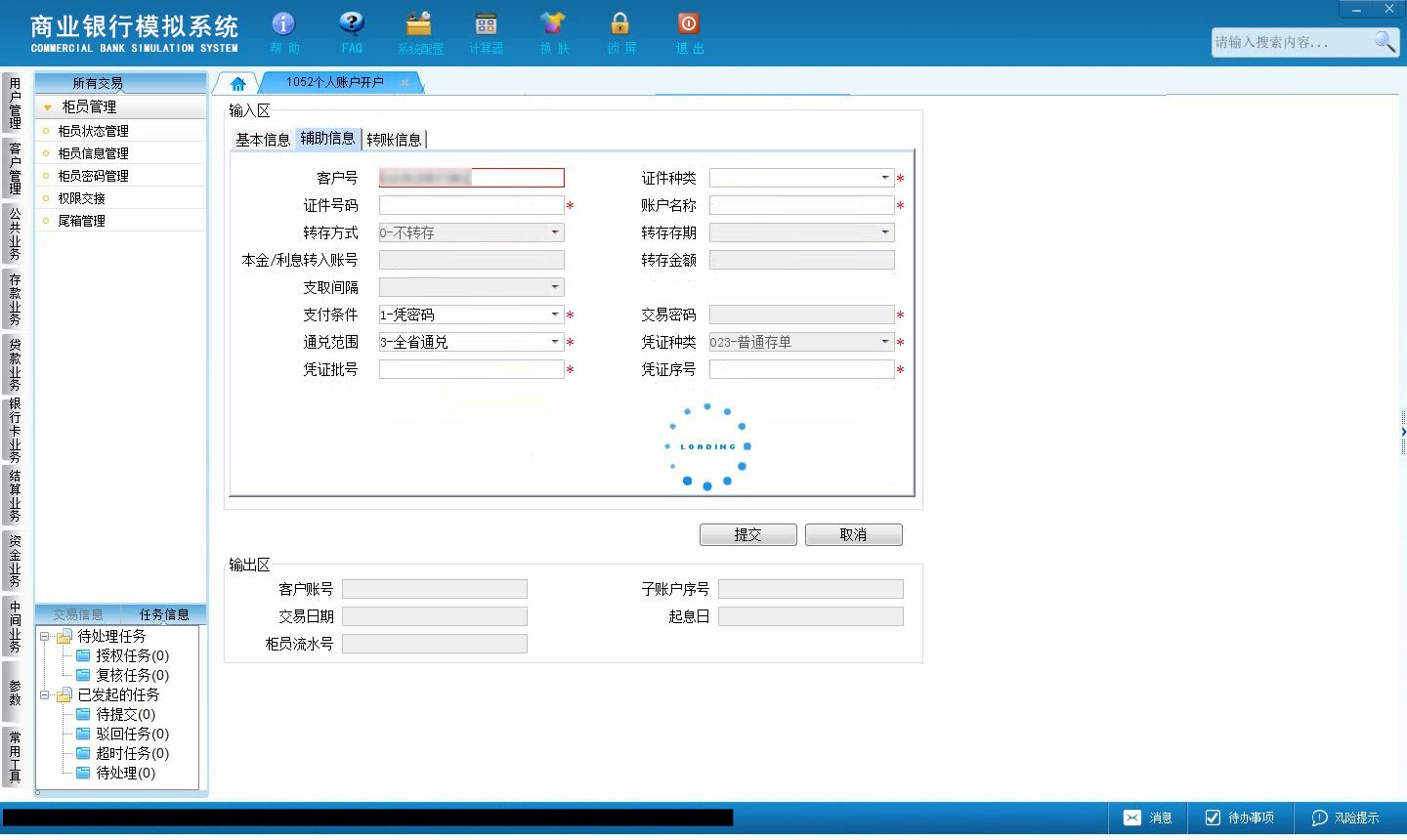Open the 证件种类 dropdown
This screenshot has width=1407, height=840.
pos(885,178)
